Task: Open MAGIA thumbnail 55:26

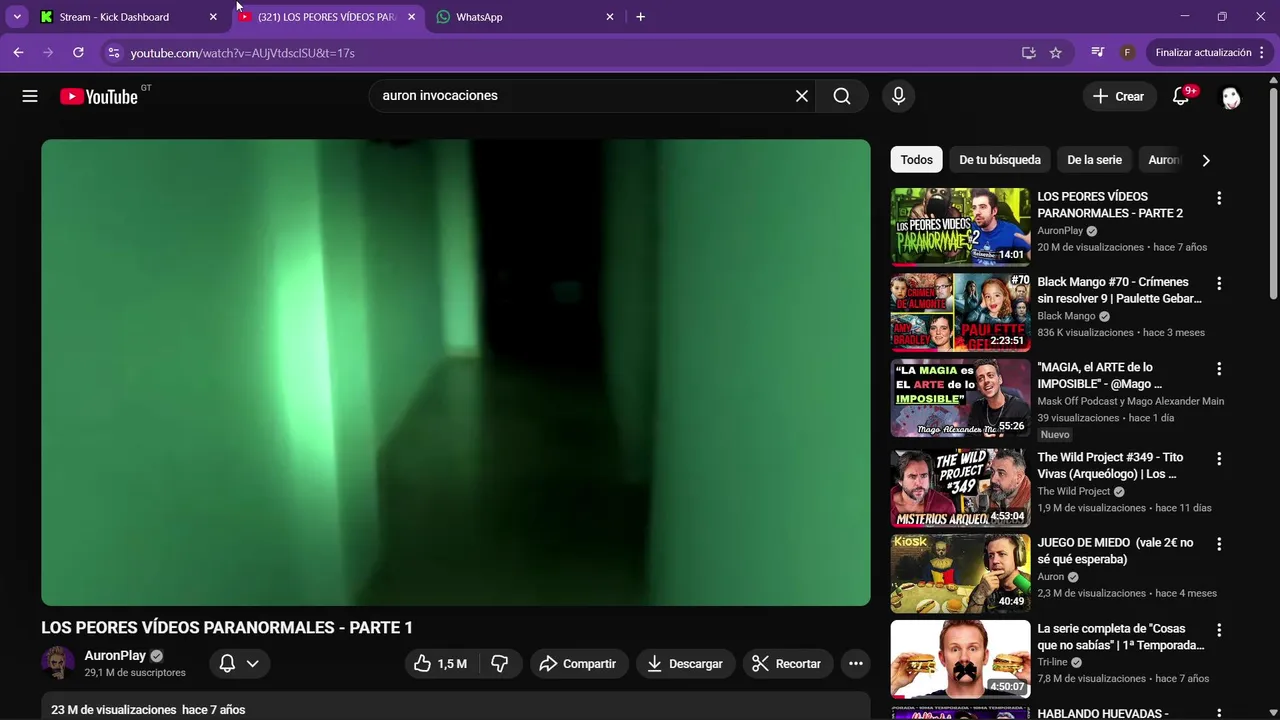Action: coord(960,398)
